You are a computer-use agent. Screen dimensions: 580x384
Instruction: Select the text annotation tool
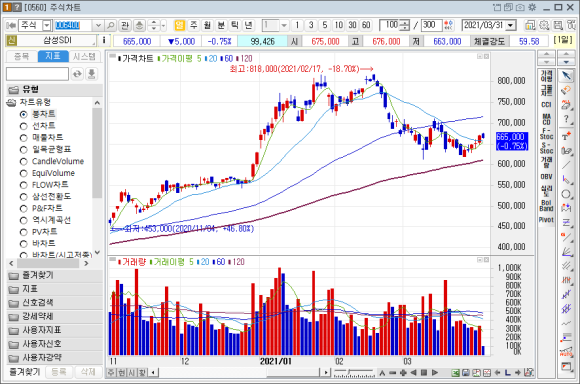pyautogui.click(x=566, y=136)
